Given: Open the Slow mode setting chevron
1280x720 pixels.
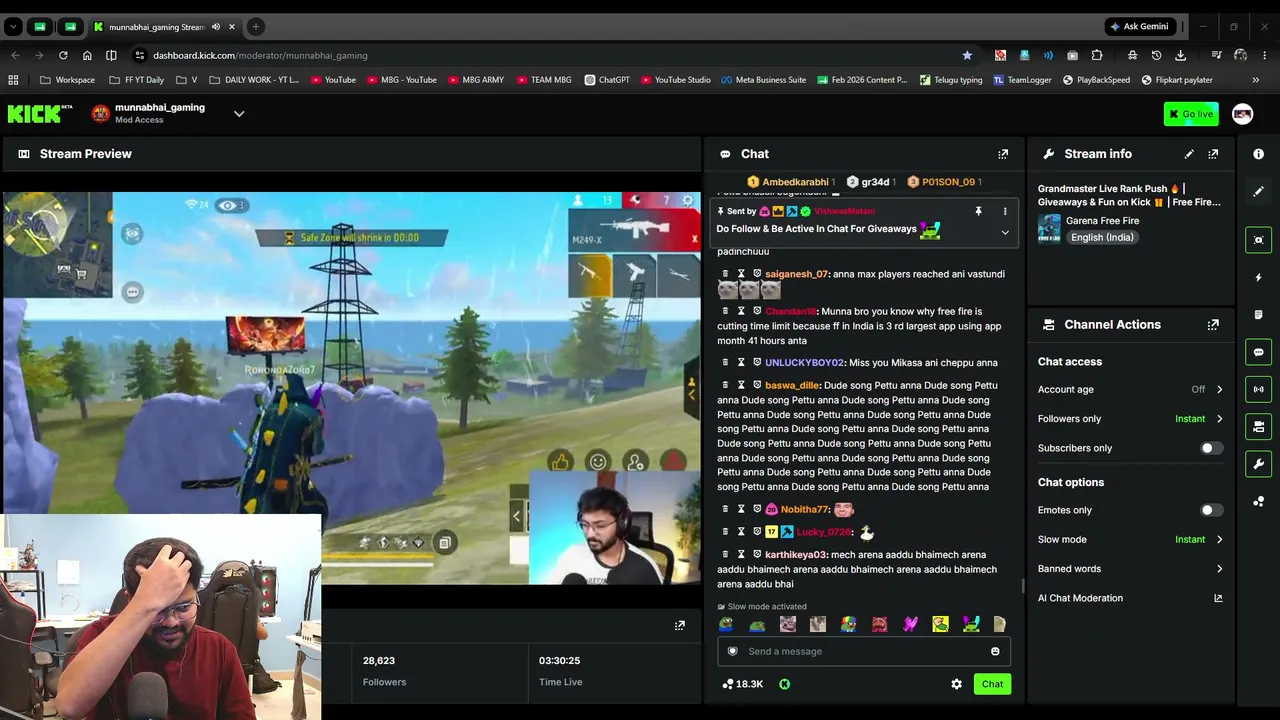Looking at the screenshot, I should coord(1219,540).
